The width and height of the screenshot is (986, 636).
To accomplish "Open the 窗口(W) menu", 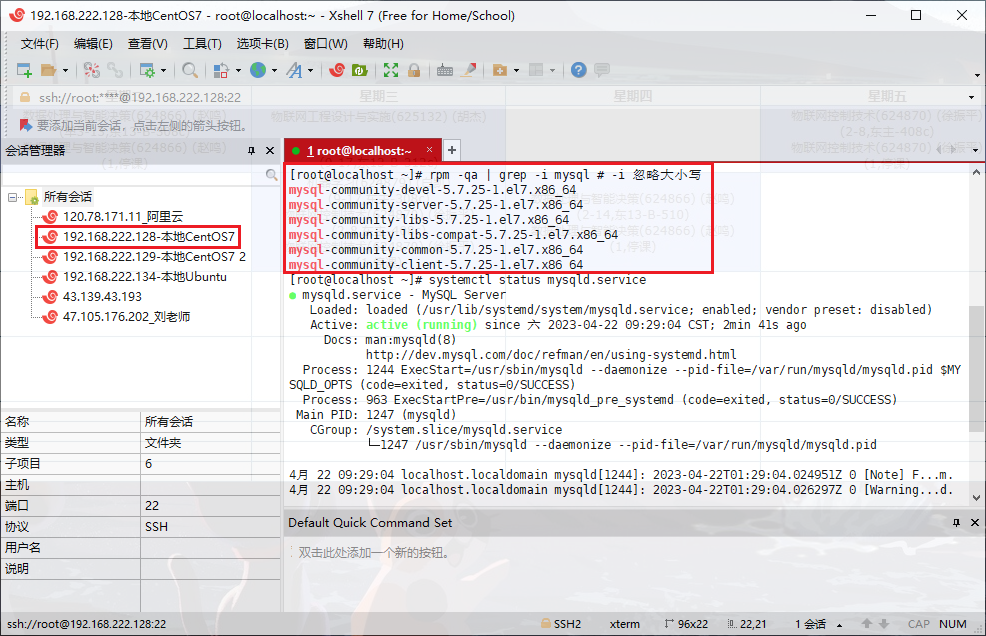I will click(x=326, y=43).
